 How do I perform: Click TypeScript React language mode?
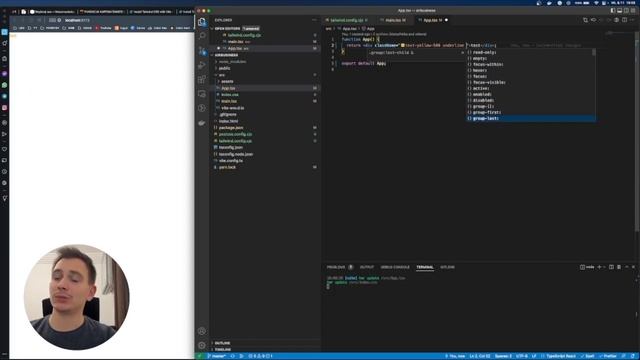pyautogui.click(x=561, y=356)
